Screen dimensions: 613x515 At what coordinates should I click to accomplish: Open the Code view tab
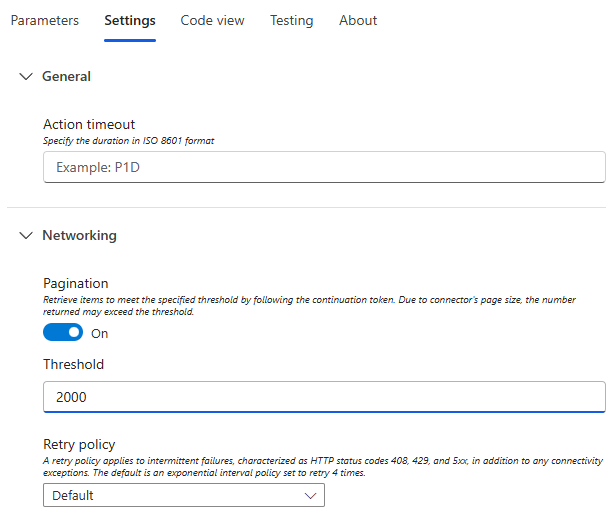point(212,21)
